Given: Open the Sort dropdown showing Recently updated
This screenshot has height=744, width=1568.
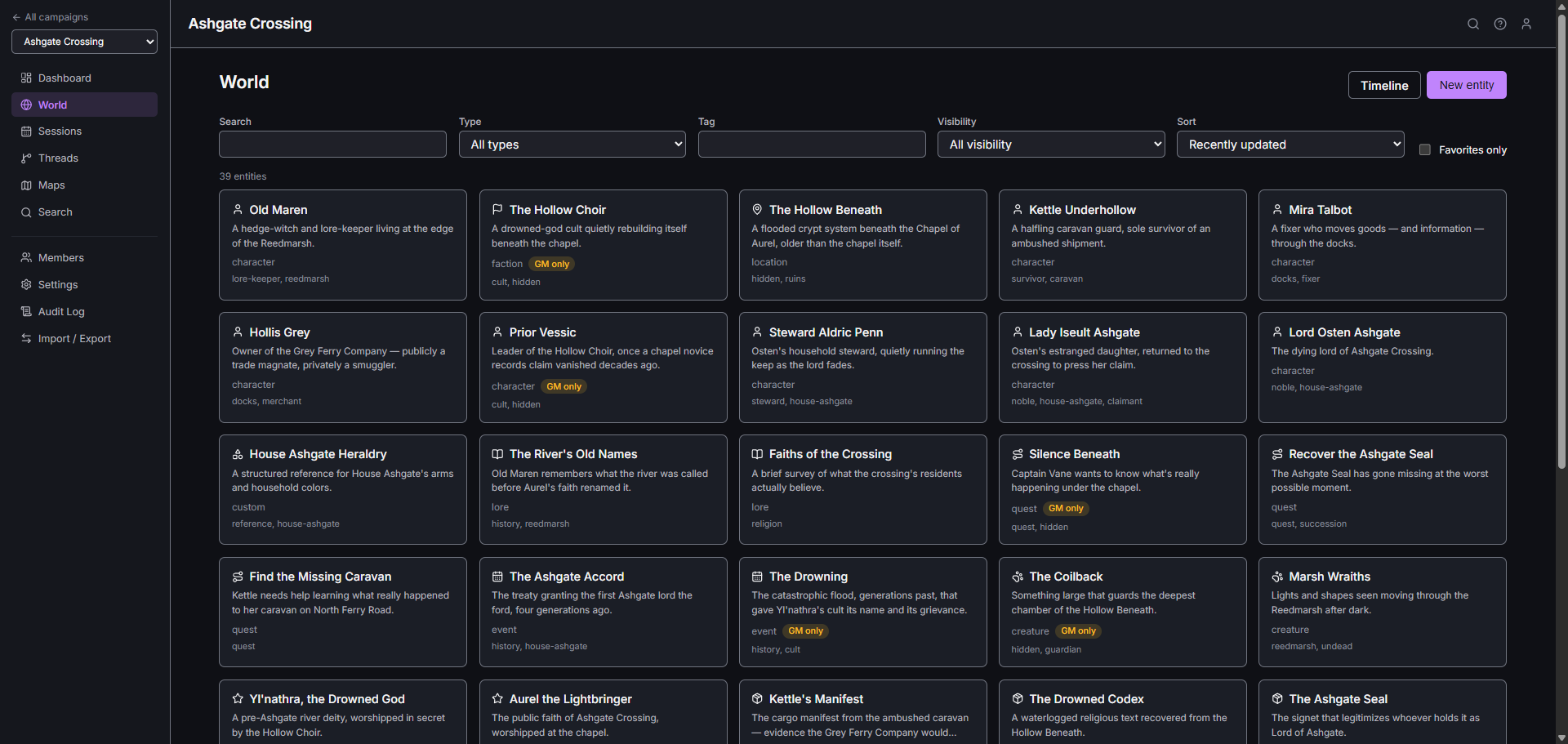Looking at the screenshot, I should 1290,145.
